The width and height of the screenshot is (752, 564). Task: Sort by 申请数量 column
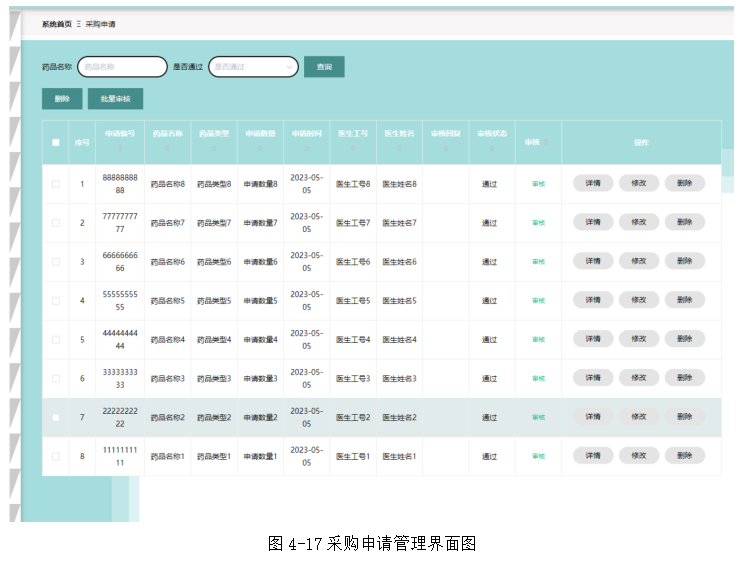point(260,149)
